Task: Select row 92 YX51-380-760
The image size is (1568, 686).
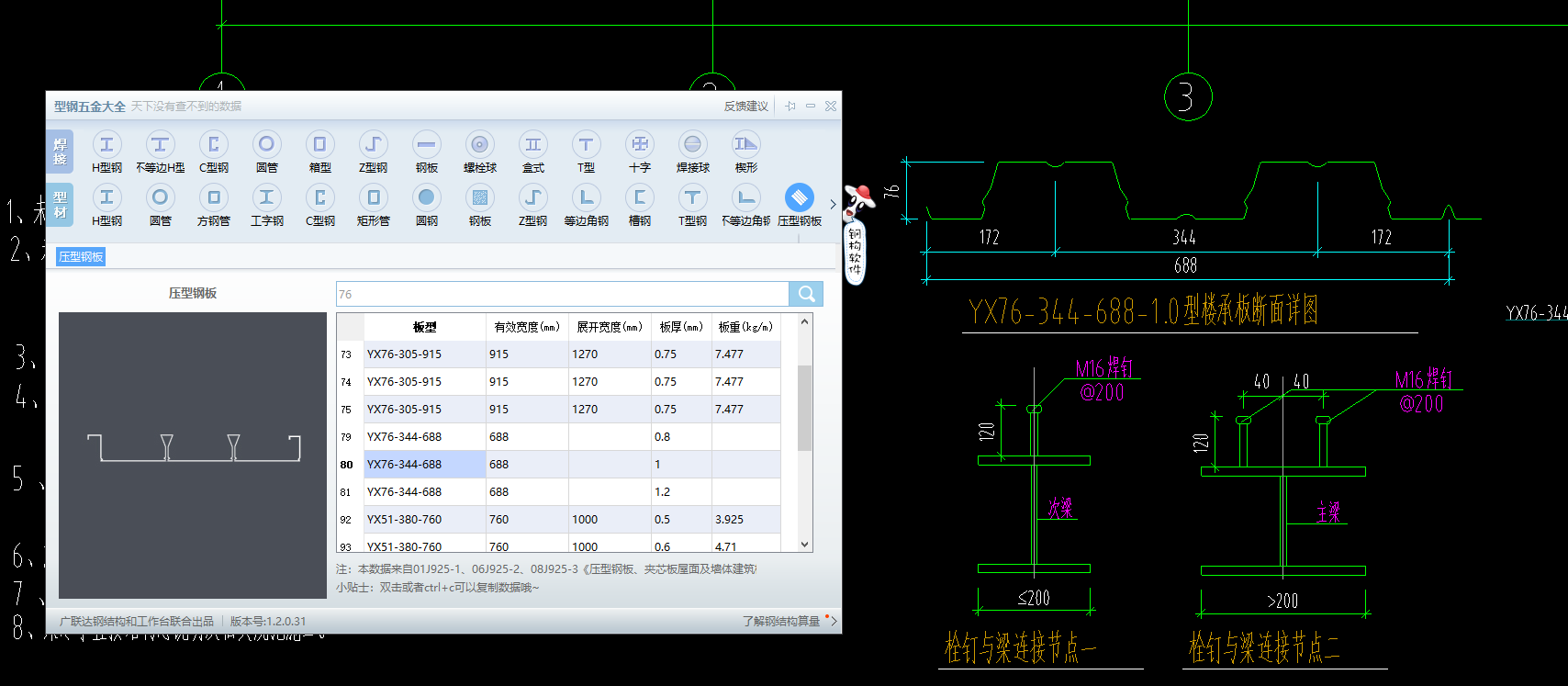Action: point(558,520)
